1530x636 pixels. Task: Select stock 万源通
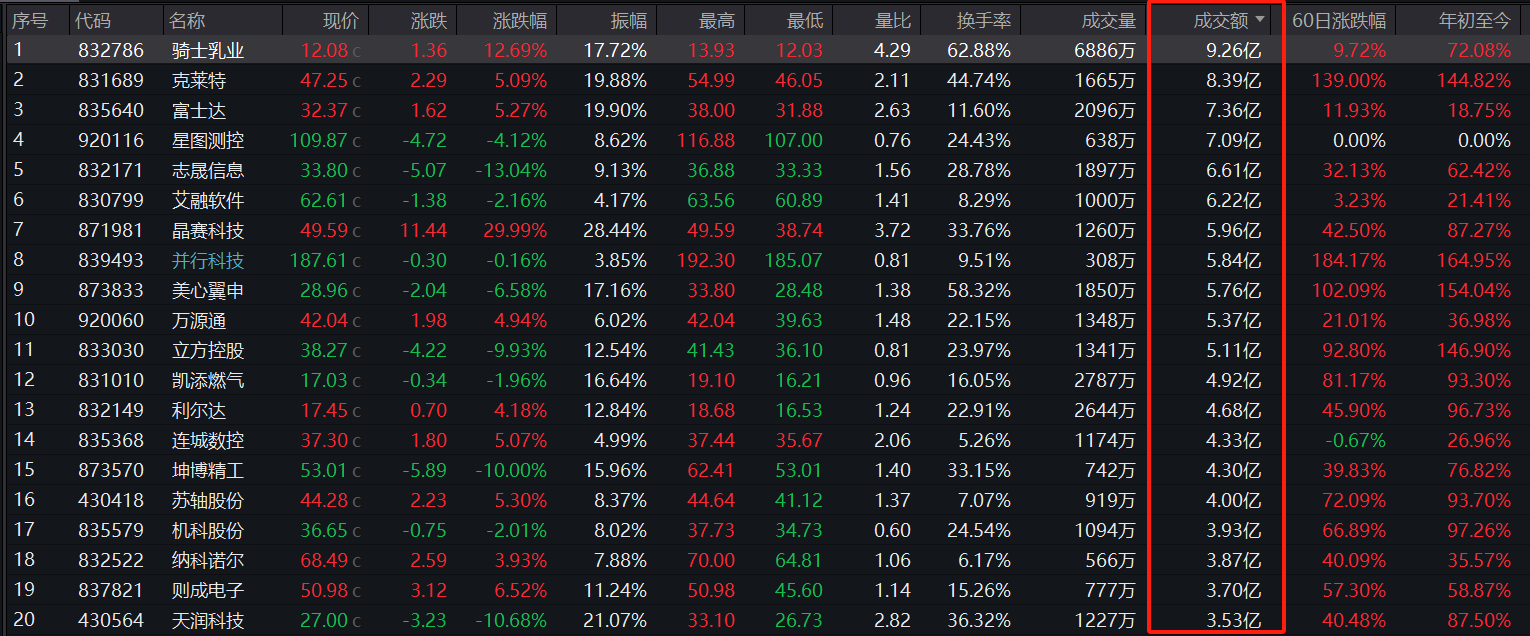tap(198, 320)
